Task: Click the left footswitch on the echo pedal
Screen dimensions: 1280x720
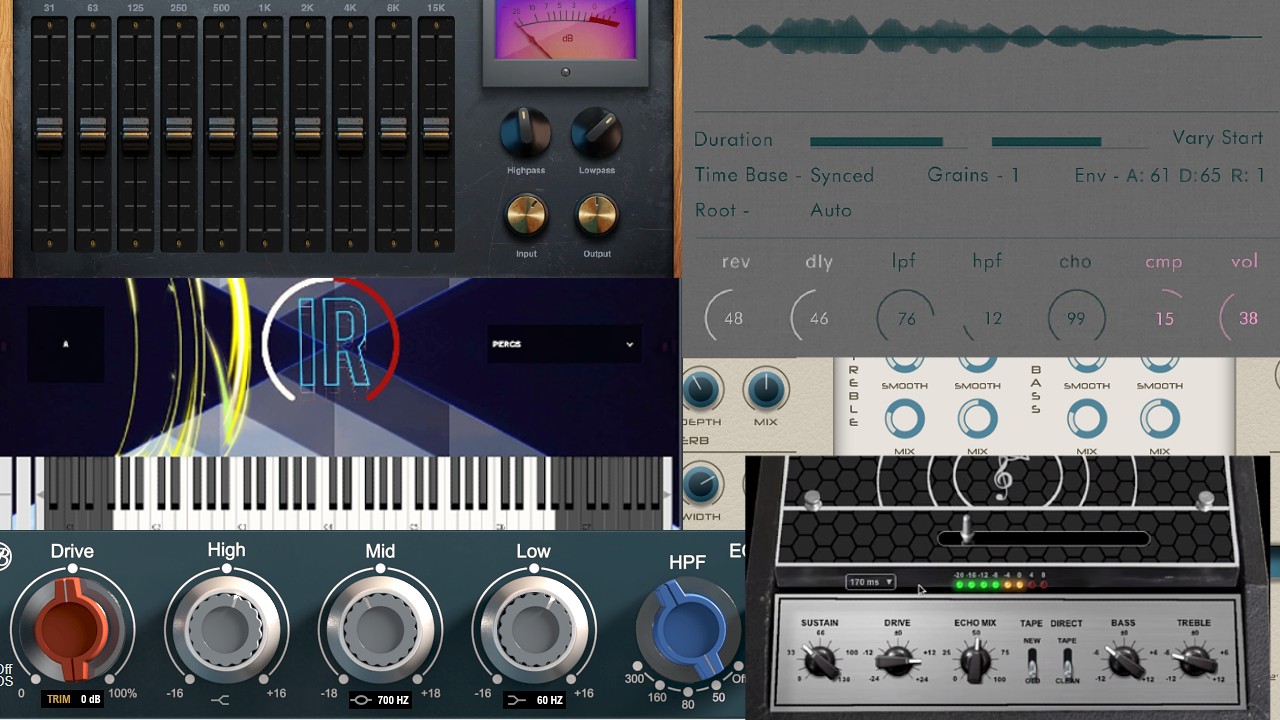Action: (x=813, y=500)
